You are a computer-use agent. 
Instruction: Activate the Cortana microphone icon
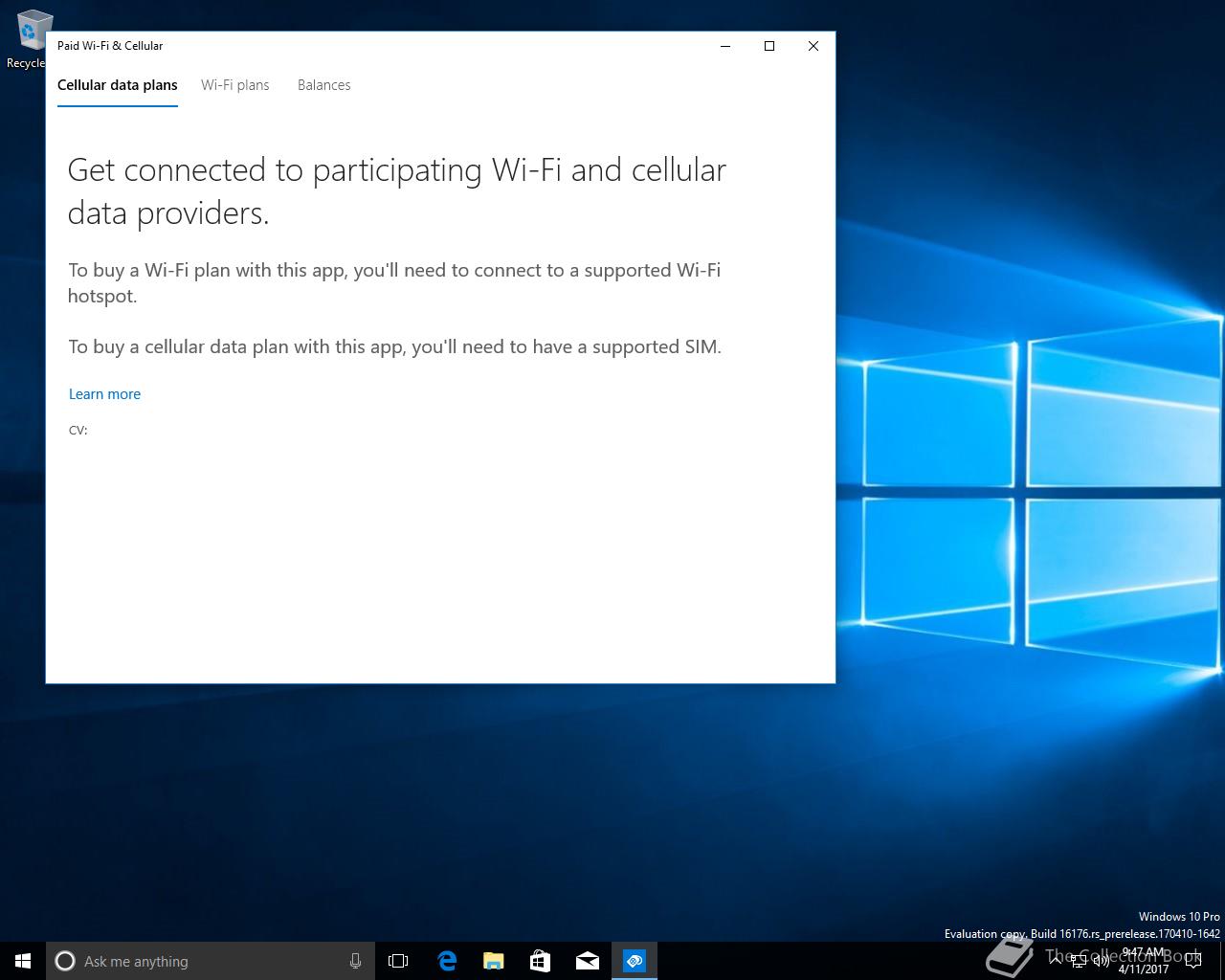click(355, 961)
